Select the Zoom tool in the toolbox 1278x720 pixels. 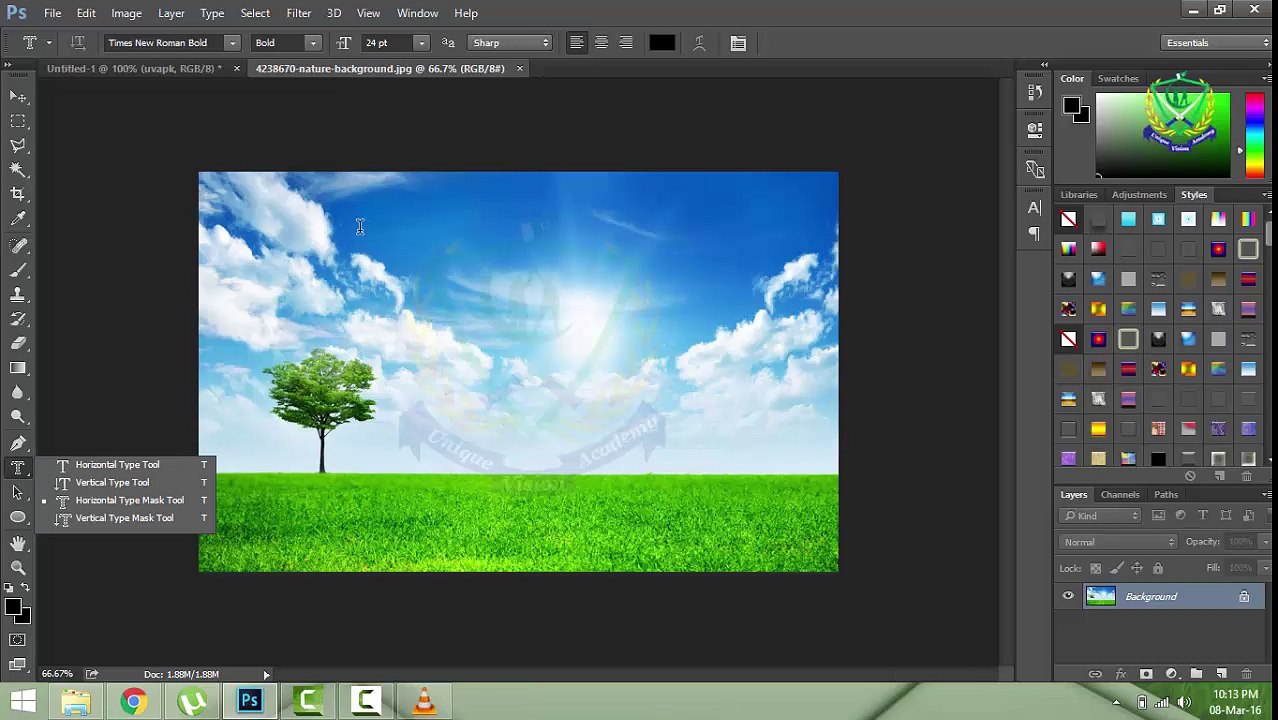[18, 567]
